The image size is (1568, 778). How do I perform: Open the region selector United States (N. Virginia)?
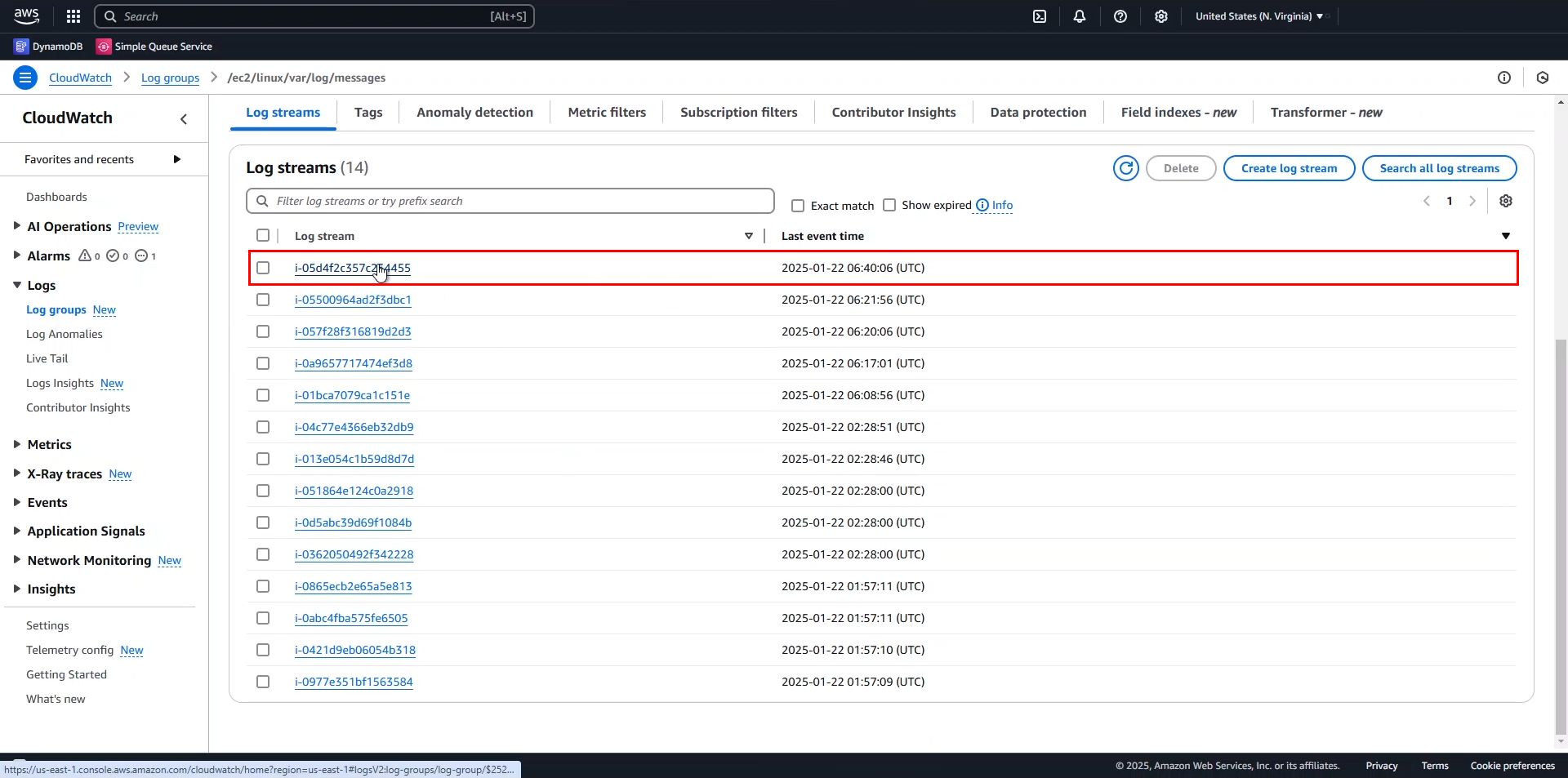coord(1258,16)
